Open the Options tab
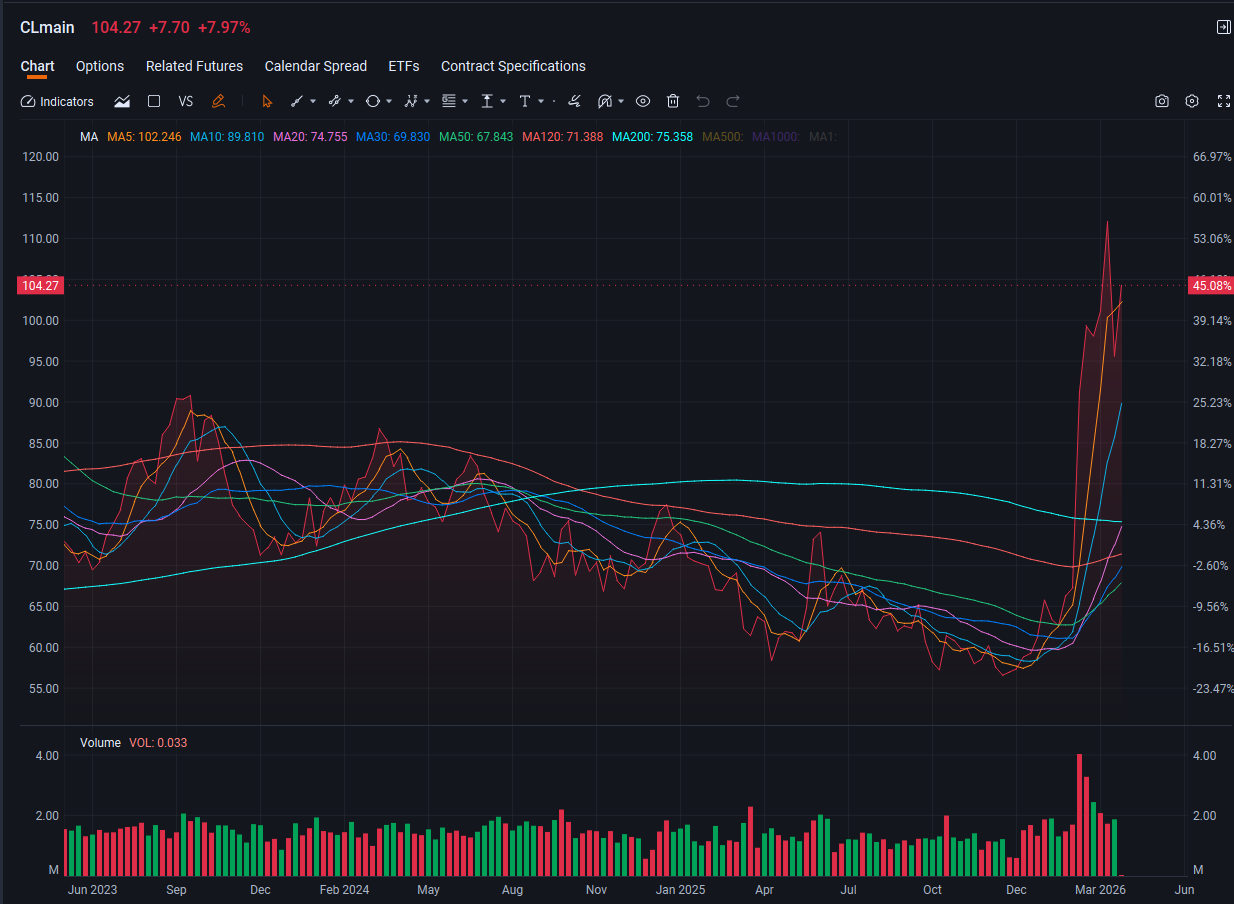 (100, 66)
